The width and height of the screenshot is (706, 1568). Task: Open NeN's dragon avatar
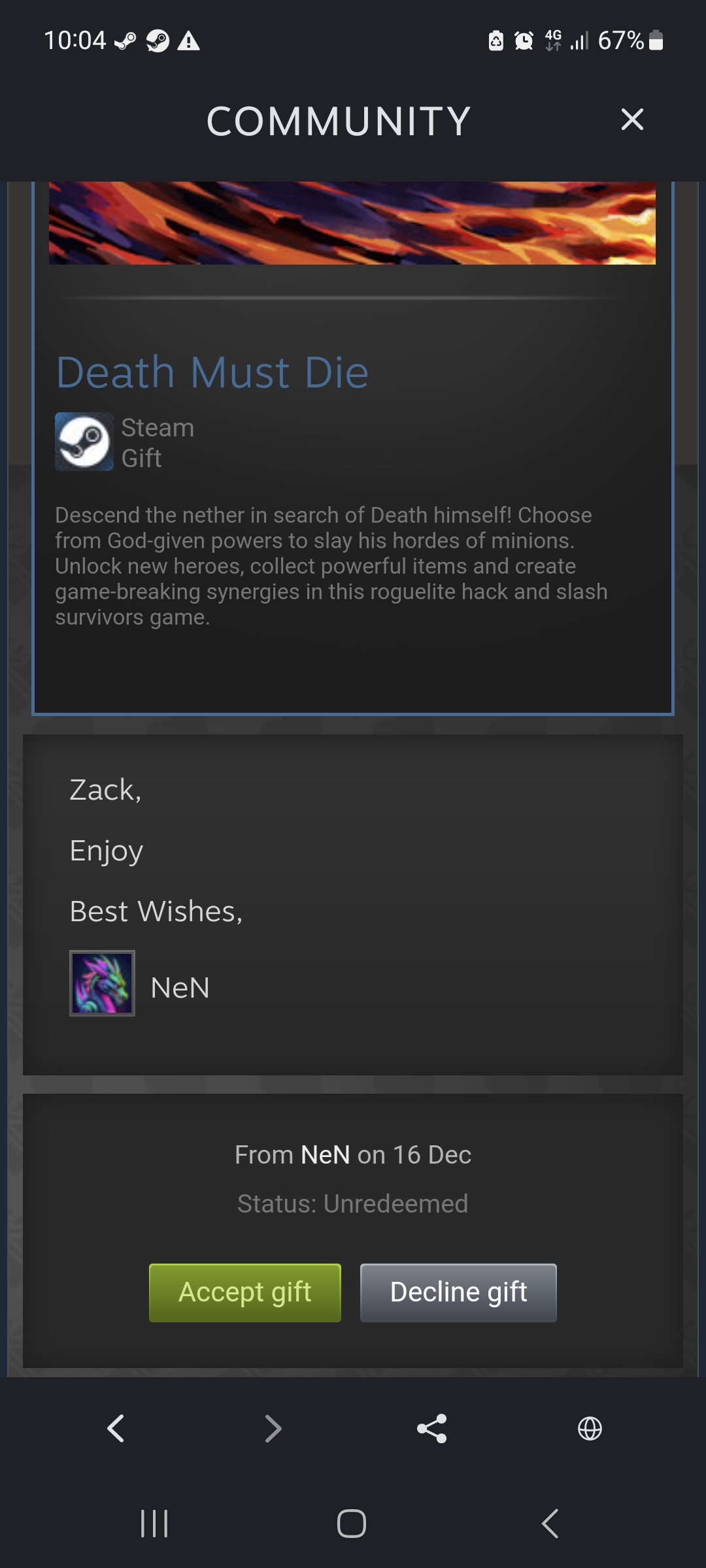pyautogui.click(x=102, y=983)
